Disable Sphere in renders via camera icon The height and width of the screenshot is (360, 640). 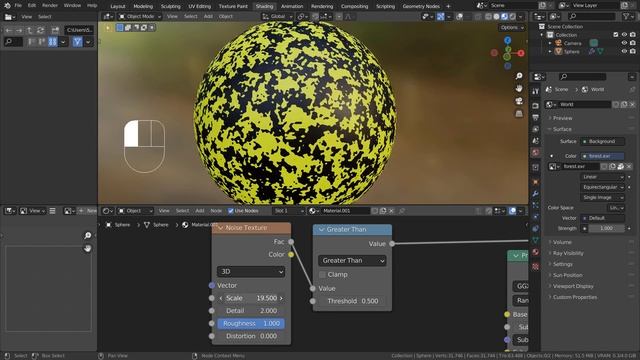pos(633,51)
